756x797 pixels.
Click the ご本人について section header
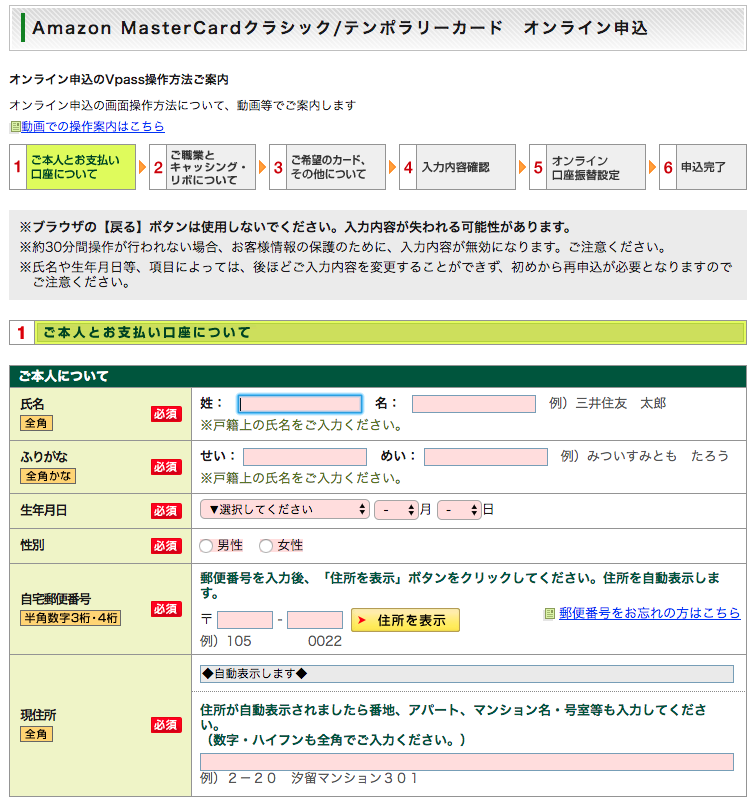tap(378, 377)
